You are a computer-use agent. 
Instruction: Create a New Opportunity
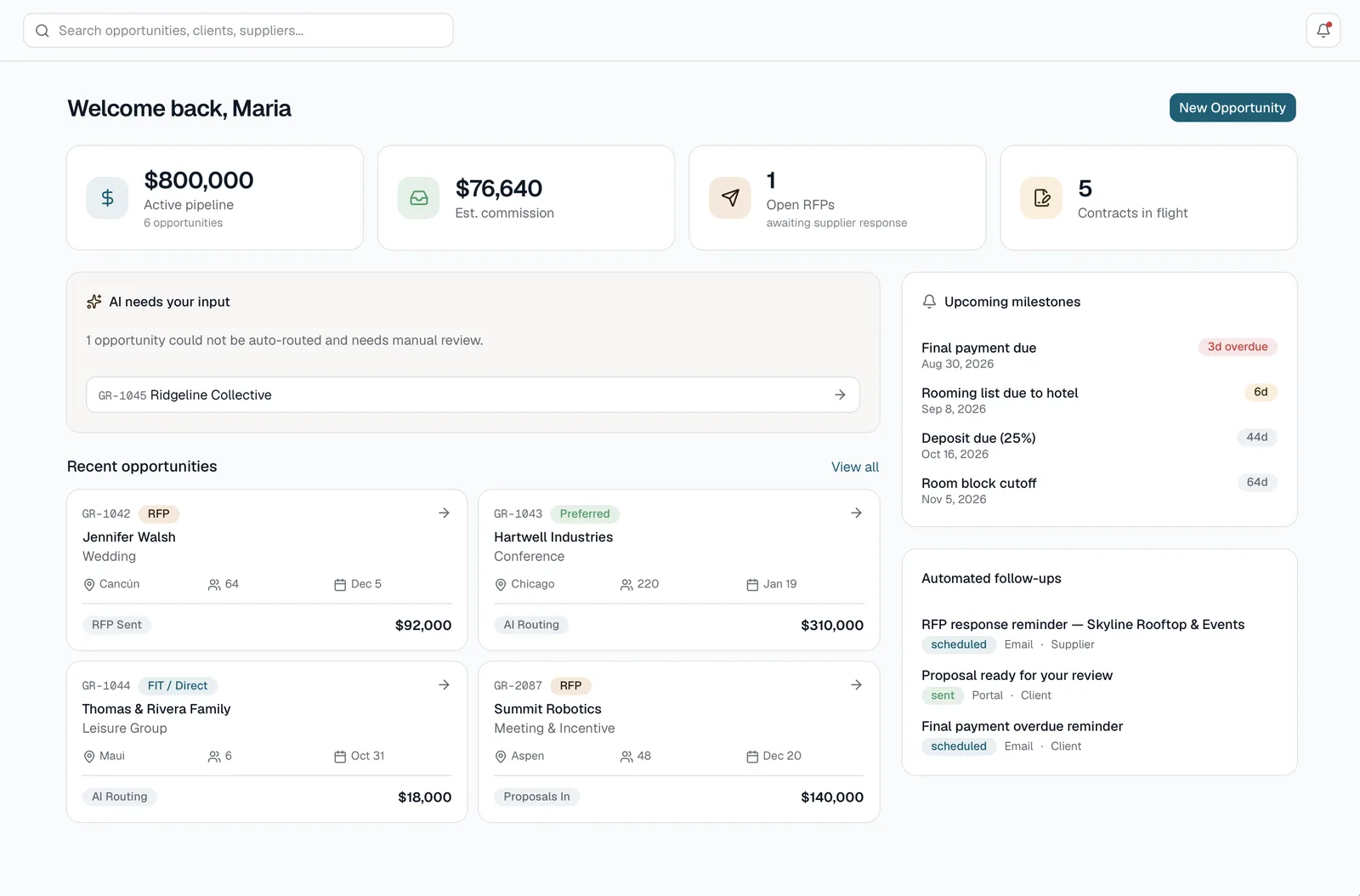pyautogui.click(x=1232, y=108)
